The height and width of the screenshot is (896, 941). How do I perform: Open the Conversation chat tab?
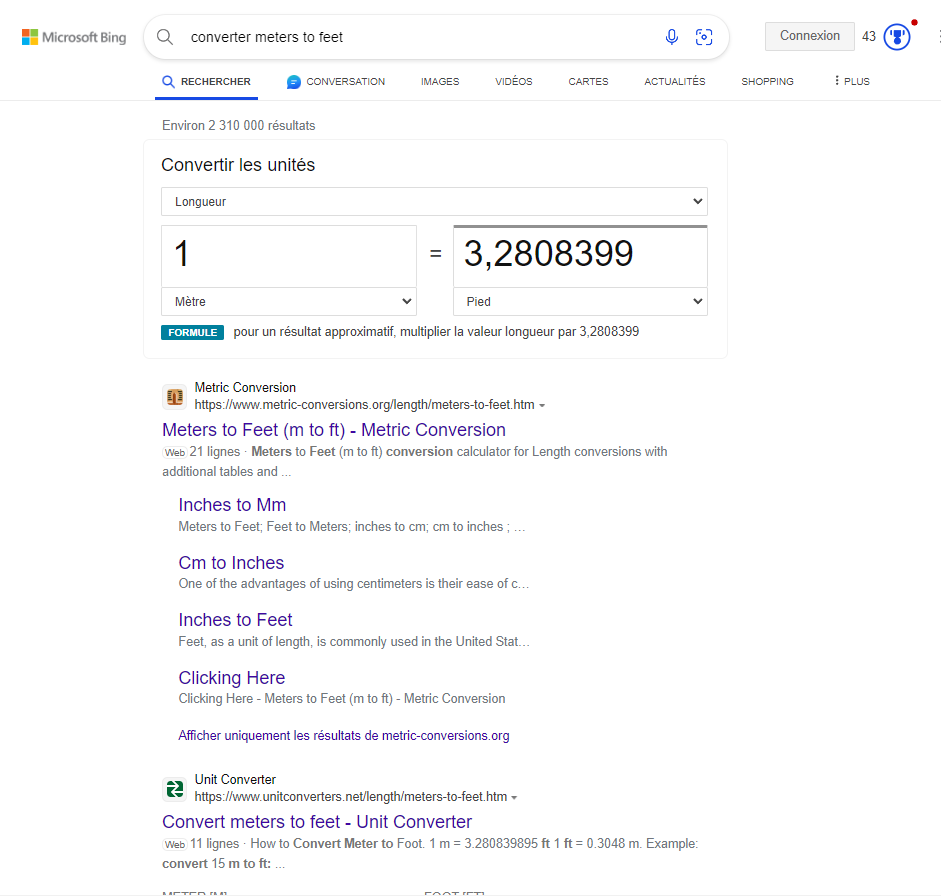336,82
